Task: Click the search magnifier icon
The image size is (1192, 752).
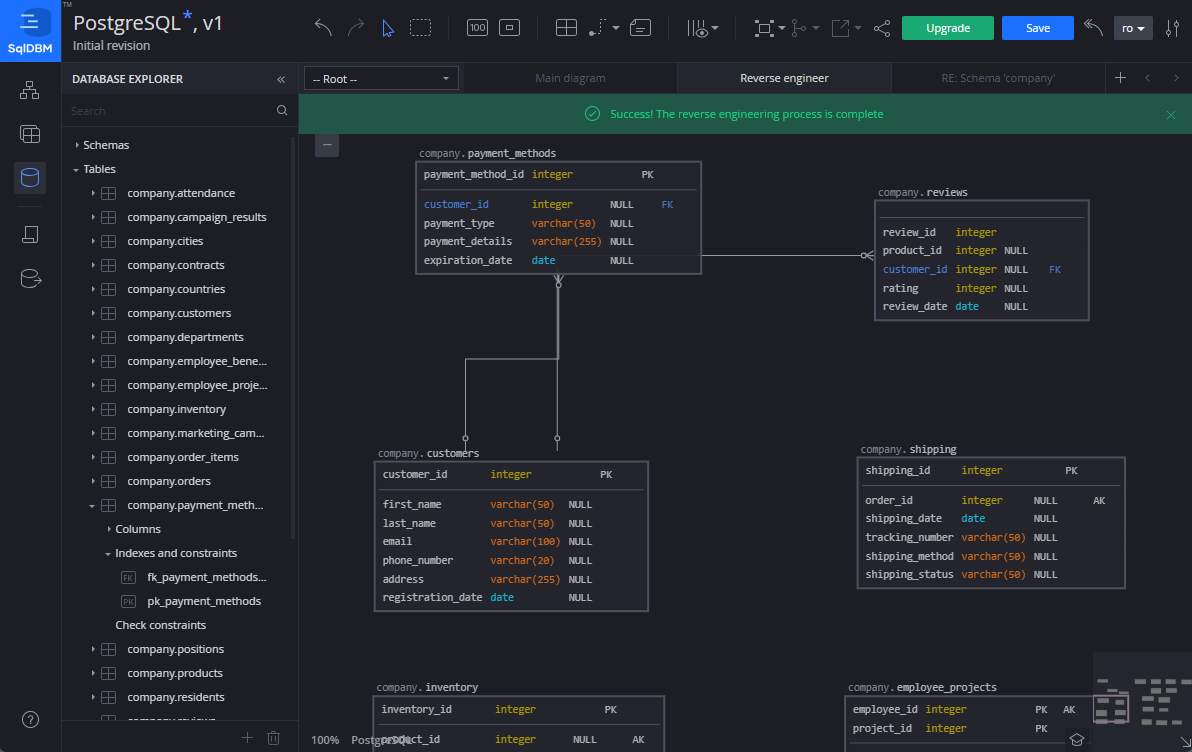Action: click(282, 110)
